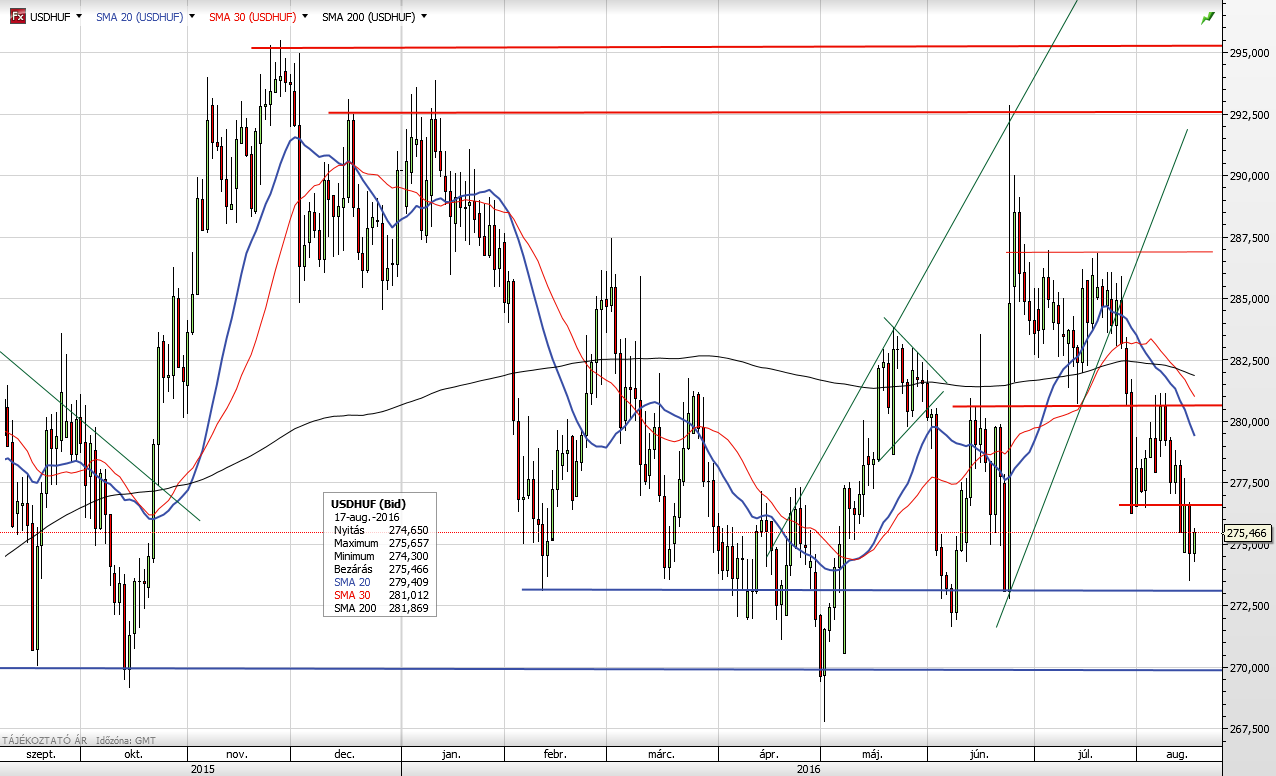Click the ápr. month label on time axis

tap(767, 754)
